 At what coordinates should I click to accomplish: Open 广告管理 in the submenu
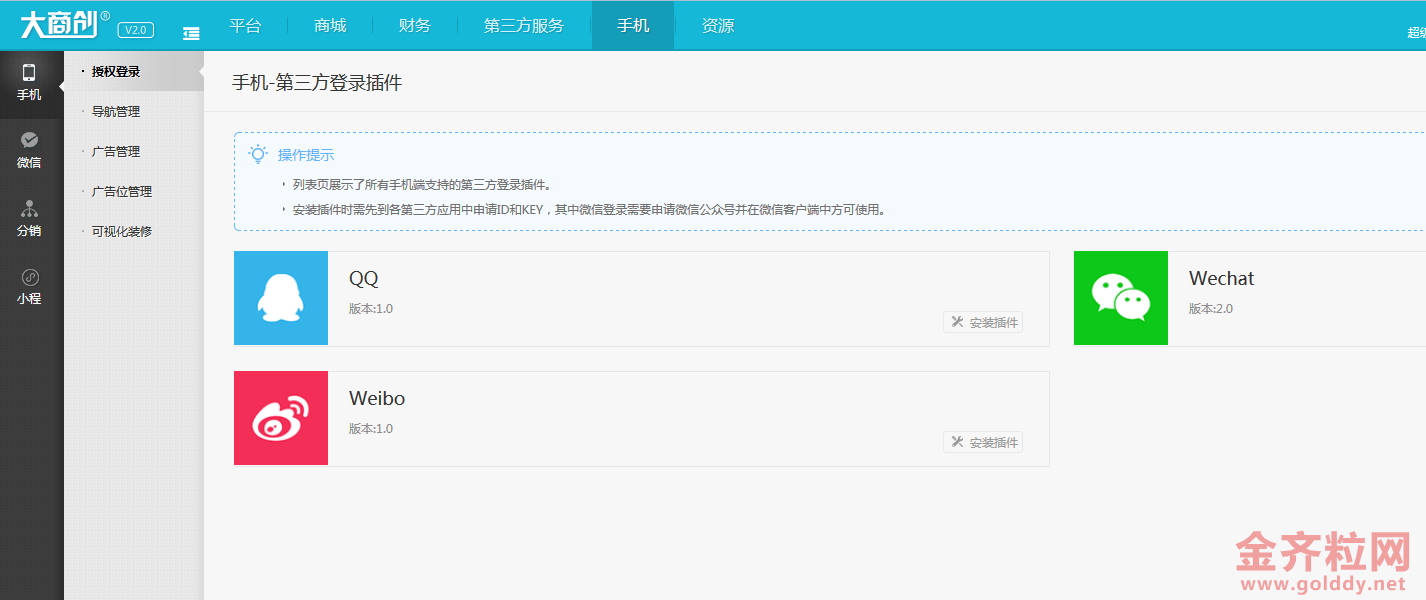pos(116,152)
